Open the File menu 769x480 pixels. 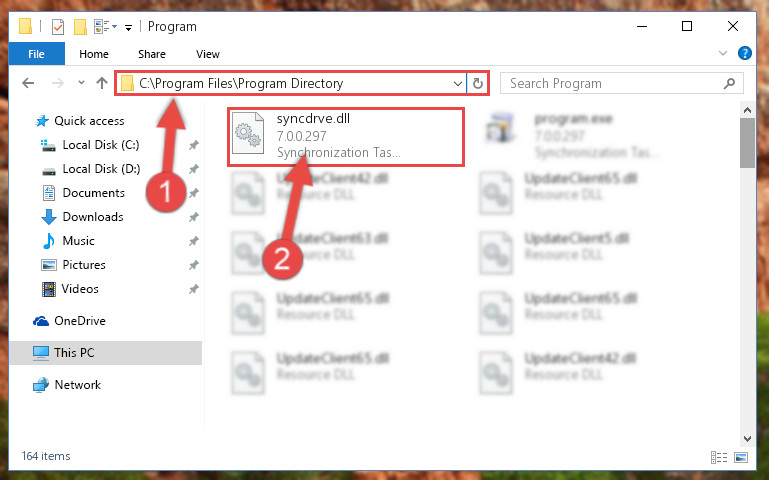[36, 54]
